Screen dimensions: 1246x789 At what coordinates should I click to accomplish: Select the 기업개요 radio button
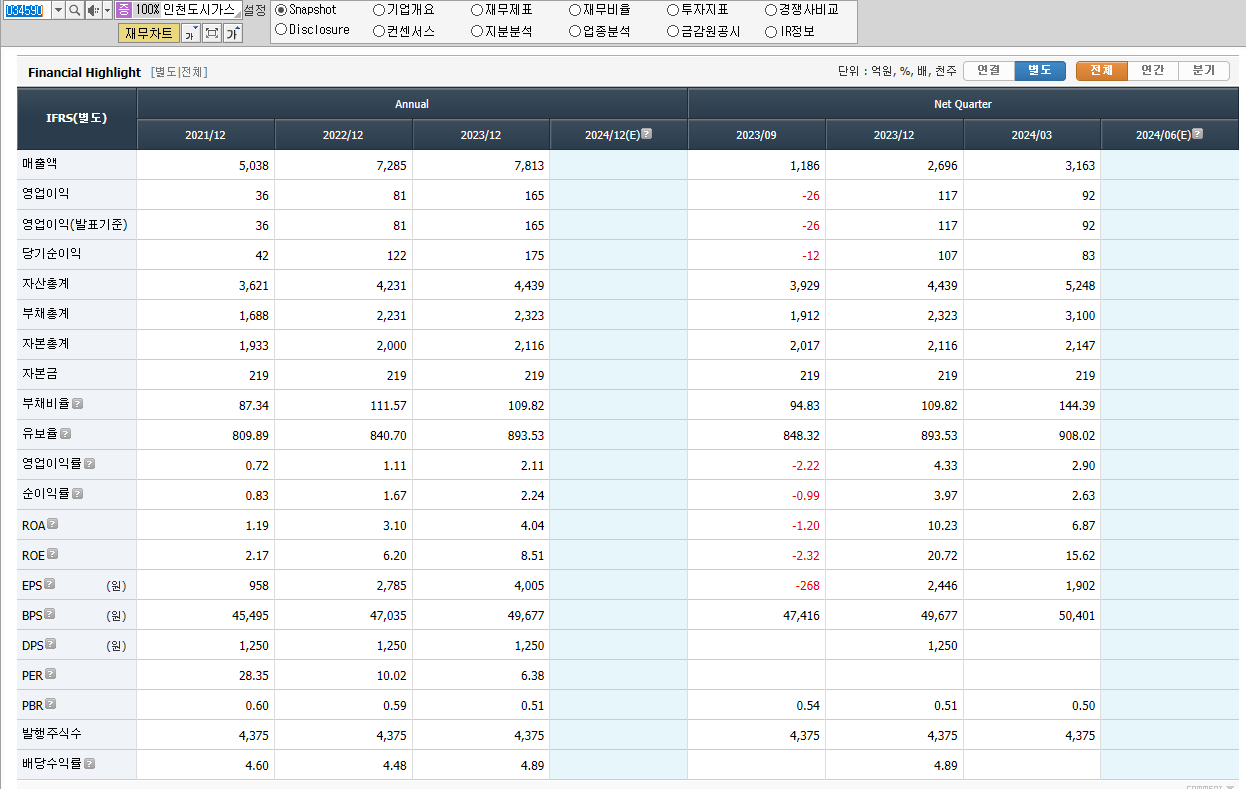click(x=379, y=10)
